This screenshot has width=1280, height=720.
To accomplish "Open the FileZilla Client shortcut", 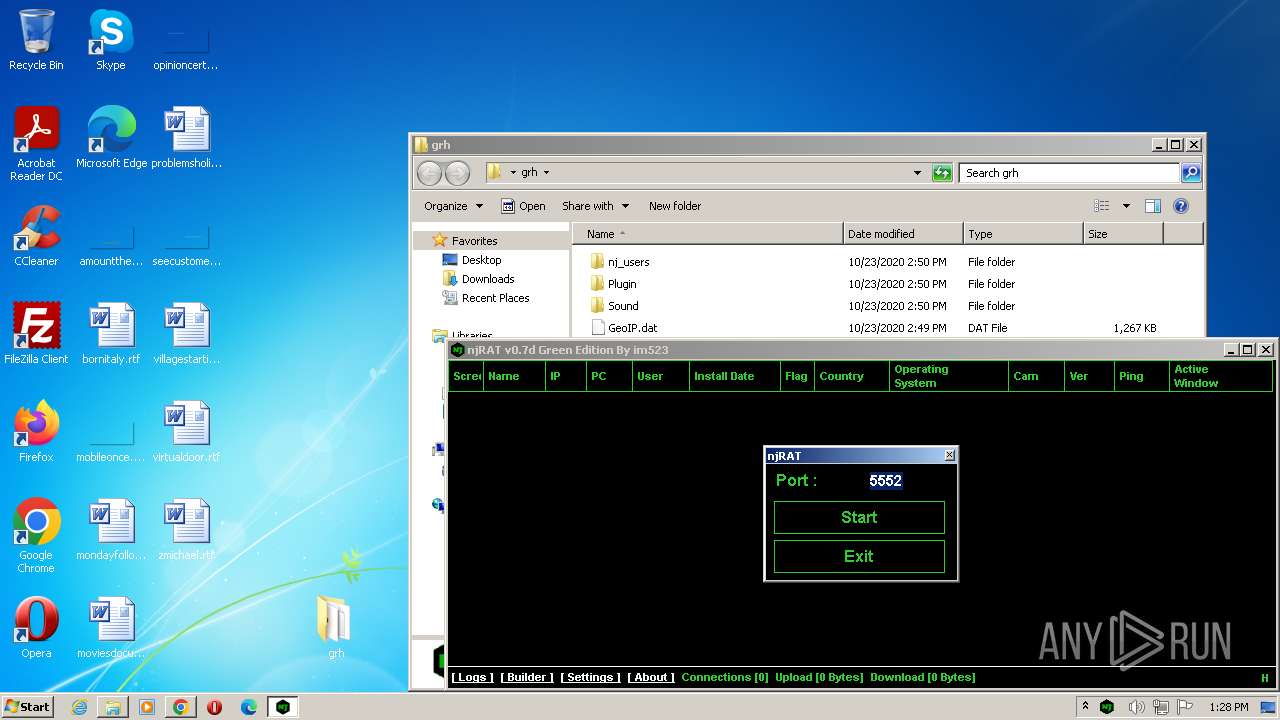I will click(36, 334).
